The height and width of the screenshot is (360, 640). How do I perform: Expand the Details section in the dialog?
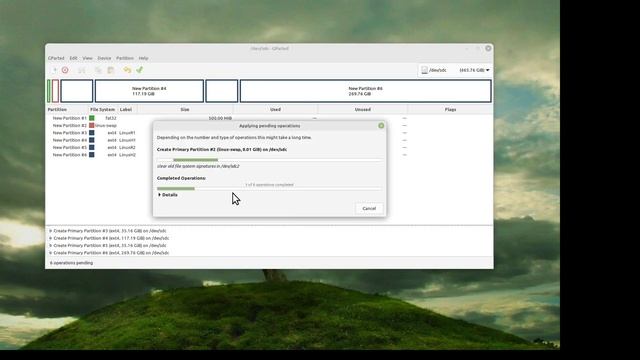[x=168, y=195]
